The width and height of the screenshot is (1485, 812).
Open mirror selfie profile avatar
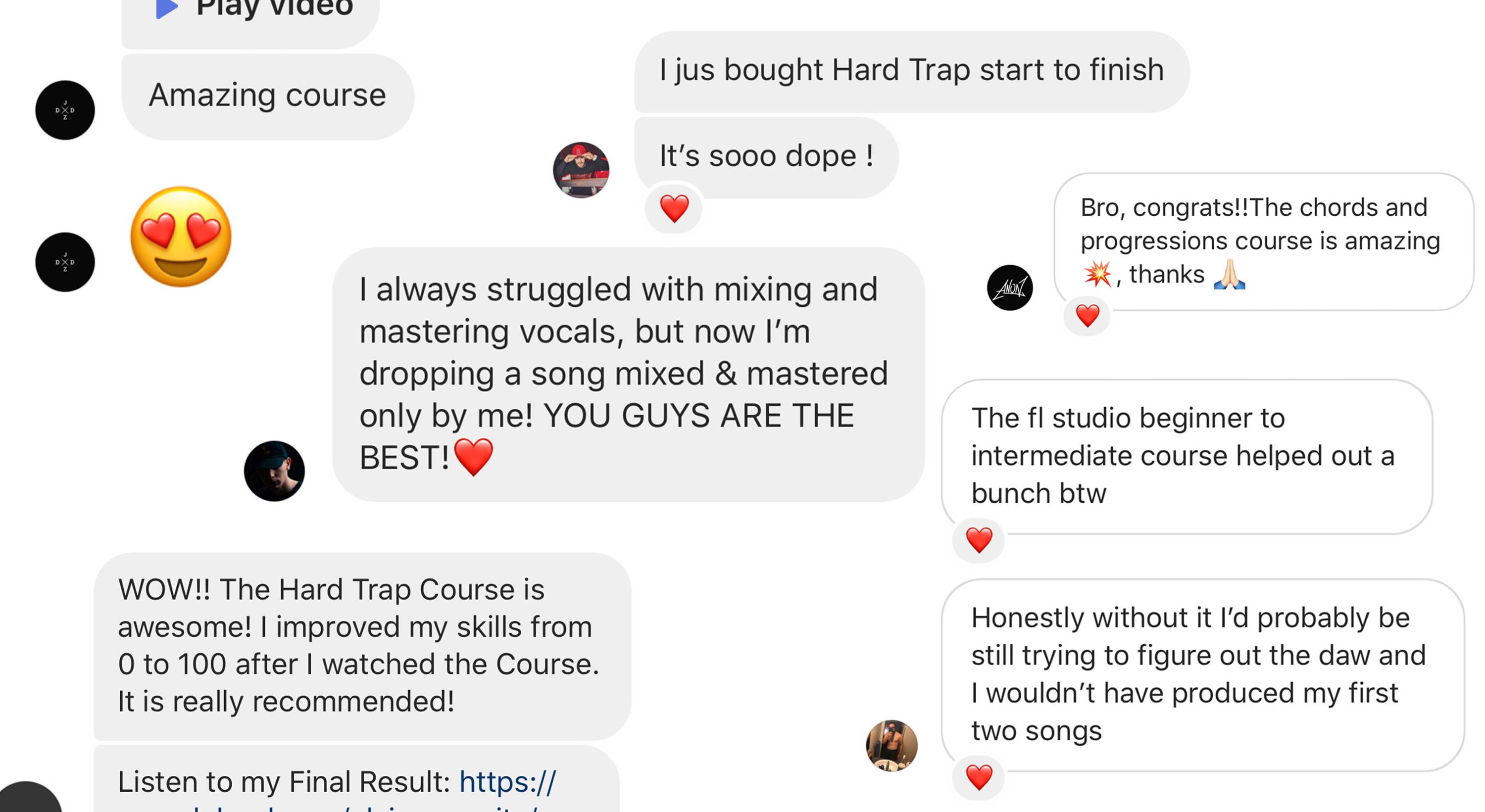tap(892, 746)
